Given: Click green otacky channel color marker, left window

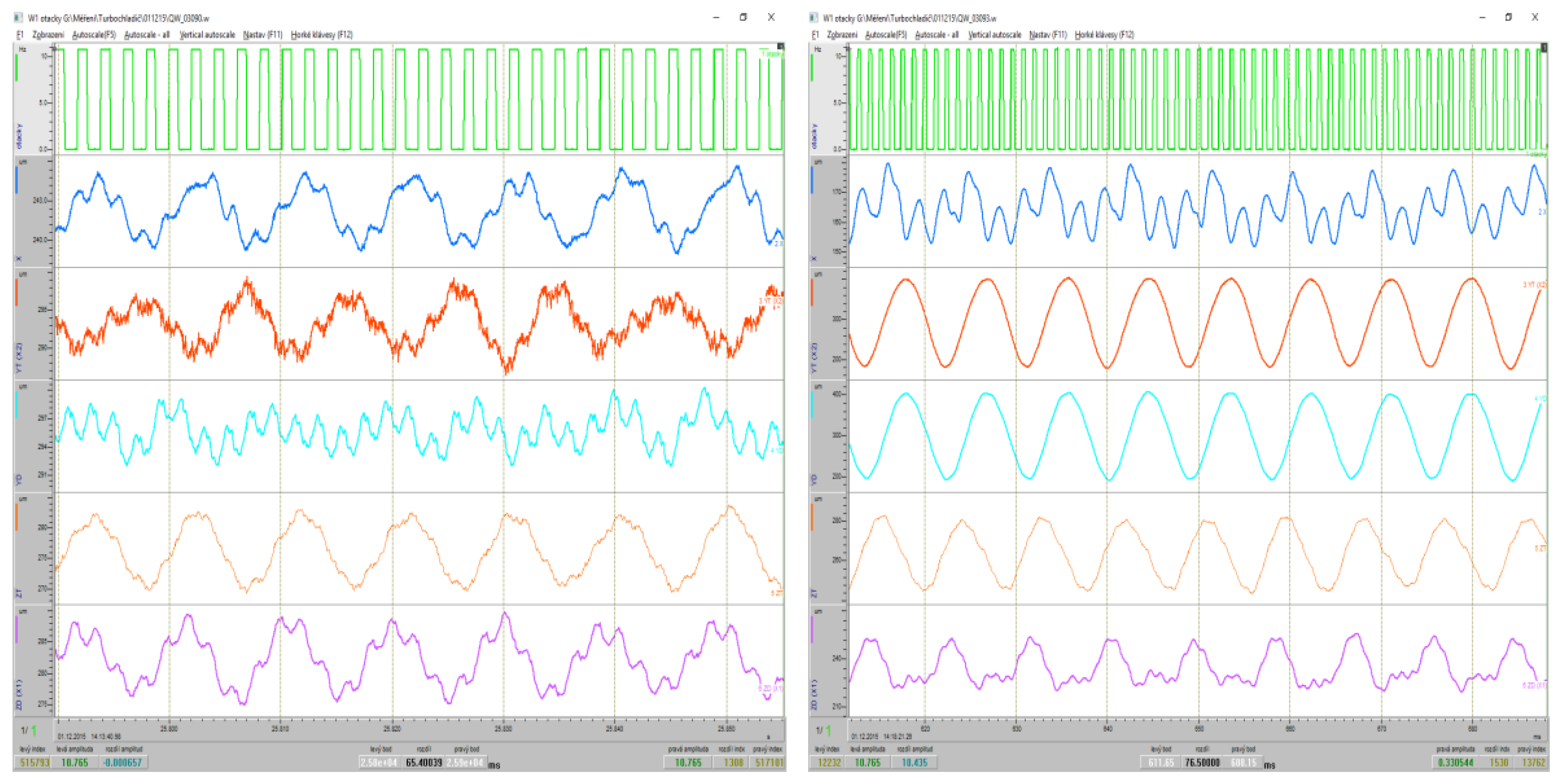Looking at the screenshot, I should [17, 68].
